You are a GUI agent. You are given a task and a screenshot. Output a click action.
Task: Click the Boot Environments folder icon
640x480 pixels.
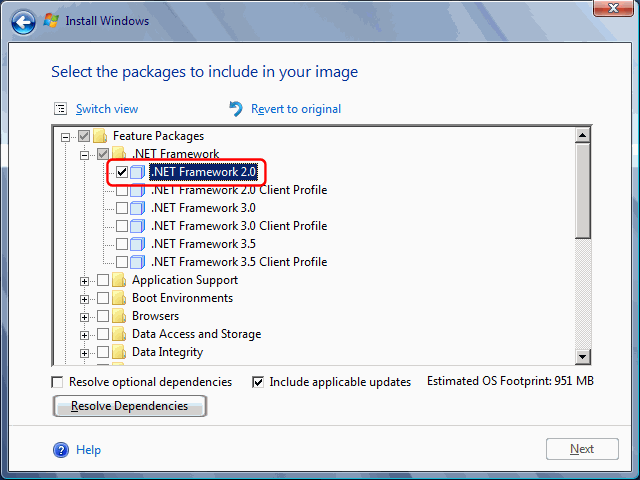pos(119,298)
